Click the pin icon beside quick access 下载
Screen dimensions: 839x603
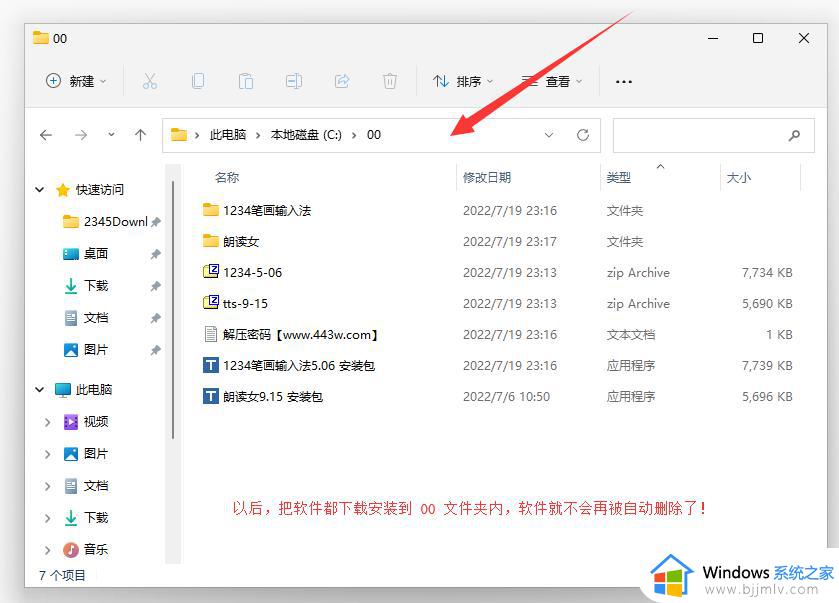pos(155,286)
